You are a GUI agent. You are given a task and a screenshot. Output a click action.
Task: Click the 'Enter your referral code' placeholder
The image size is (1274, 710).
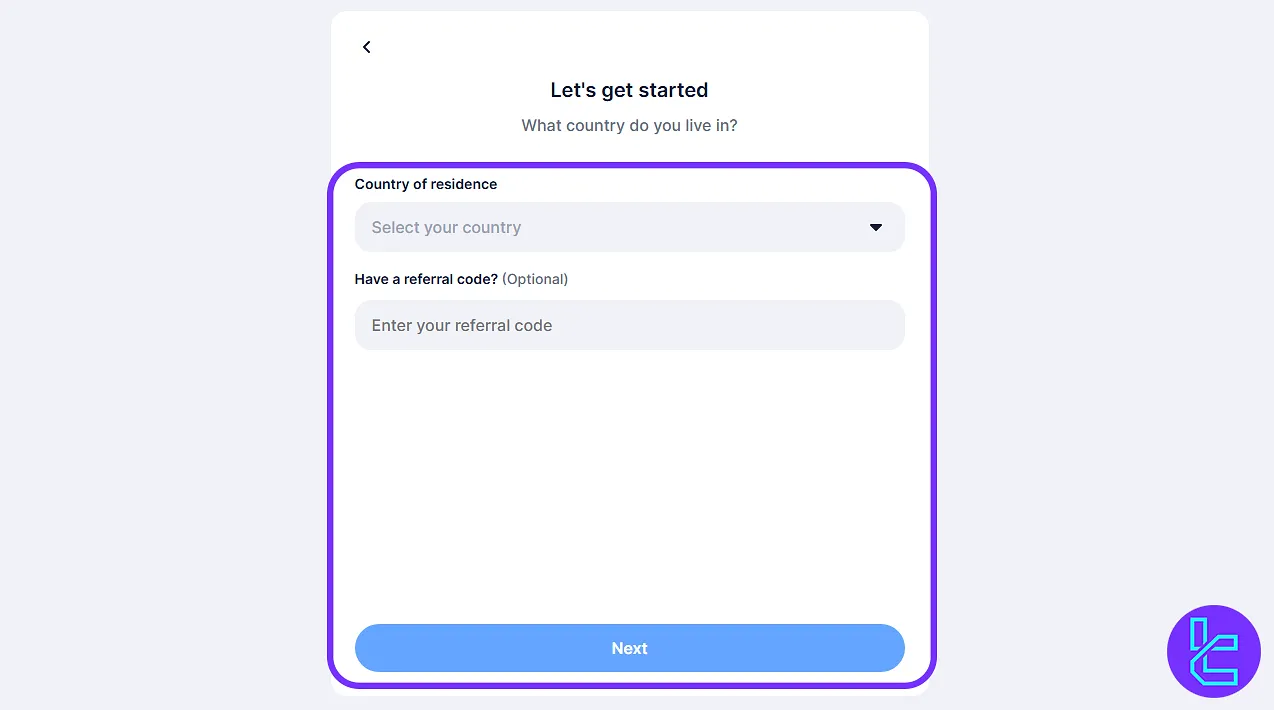pos(462,325)
